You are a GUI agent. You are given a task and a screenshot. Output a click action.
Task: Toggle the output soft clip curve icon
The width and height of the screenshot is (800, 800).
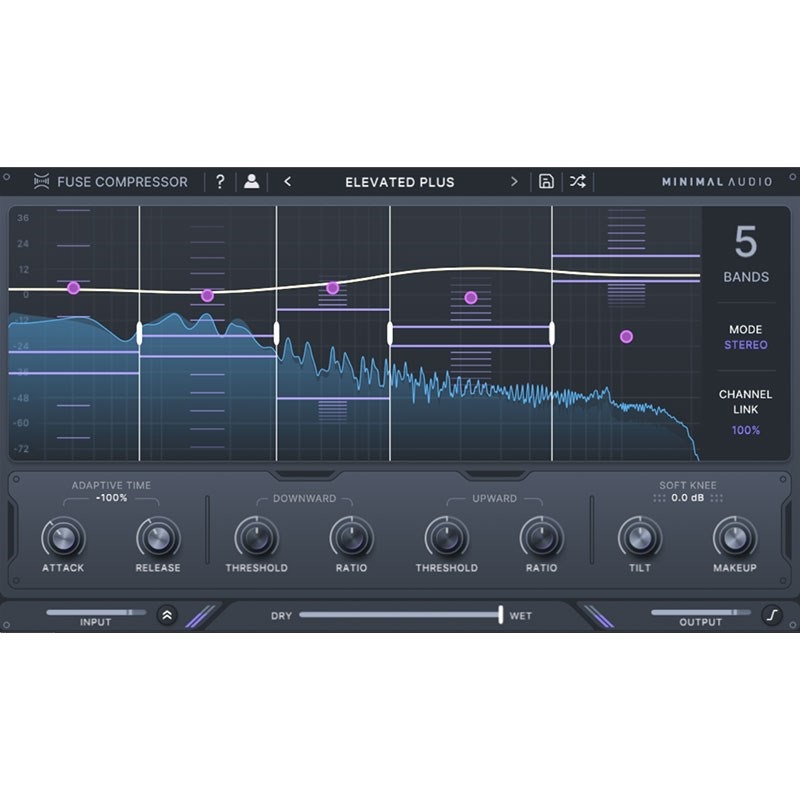point(772,615)
